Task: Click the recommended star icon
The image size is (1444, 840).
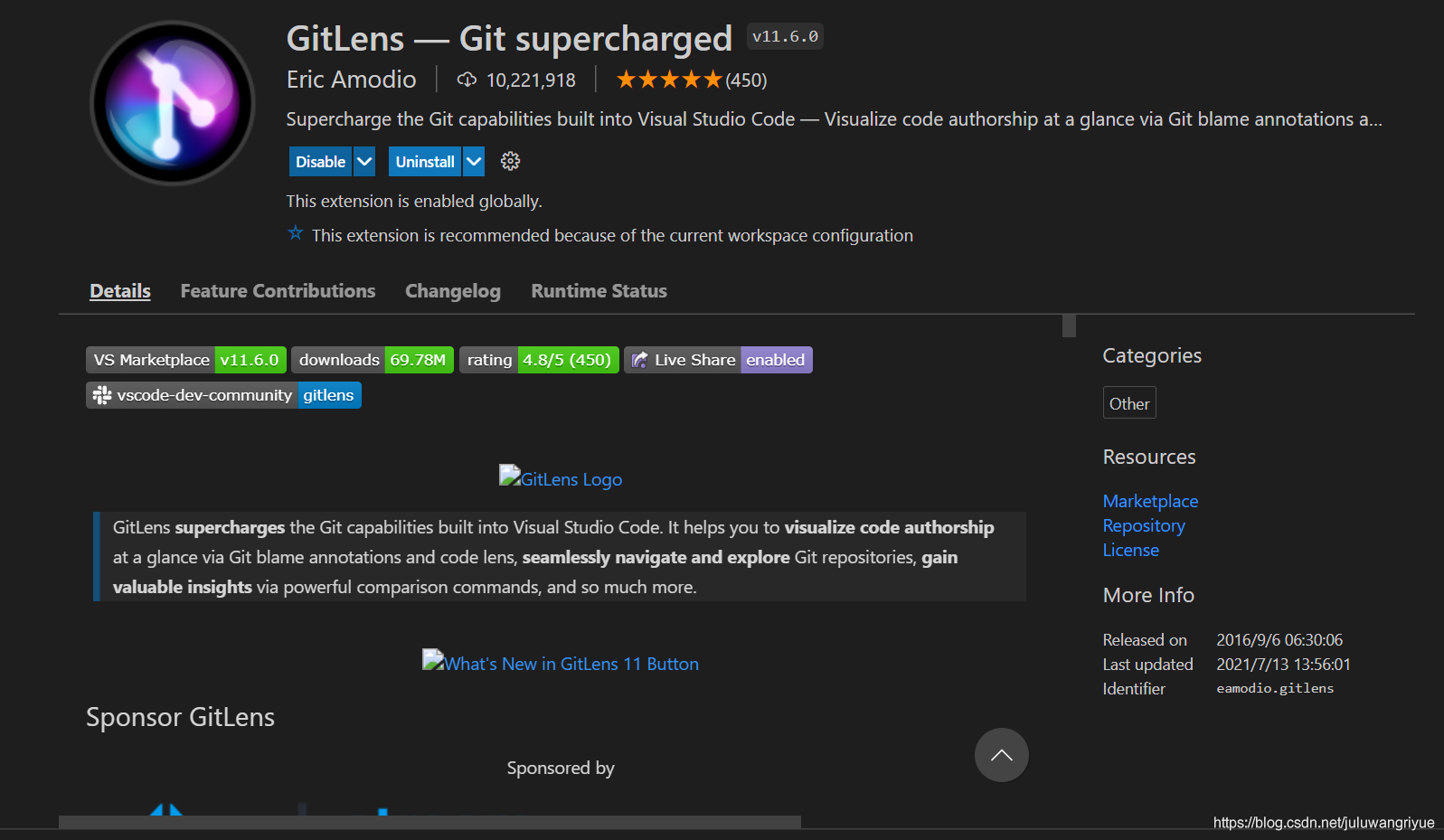Action: click(x=296, y=233)
